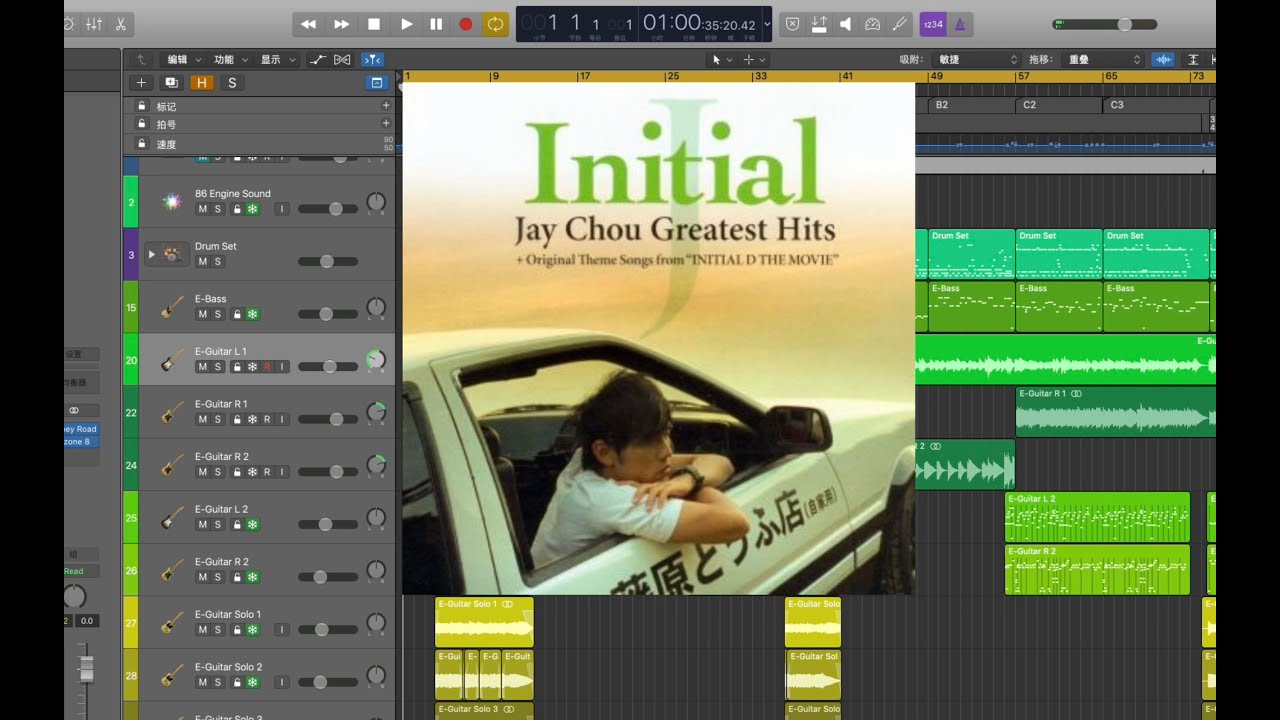Stop playback with the stop button
Viewport: 1280px width, 720px height.
click(x=374, y=24)
